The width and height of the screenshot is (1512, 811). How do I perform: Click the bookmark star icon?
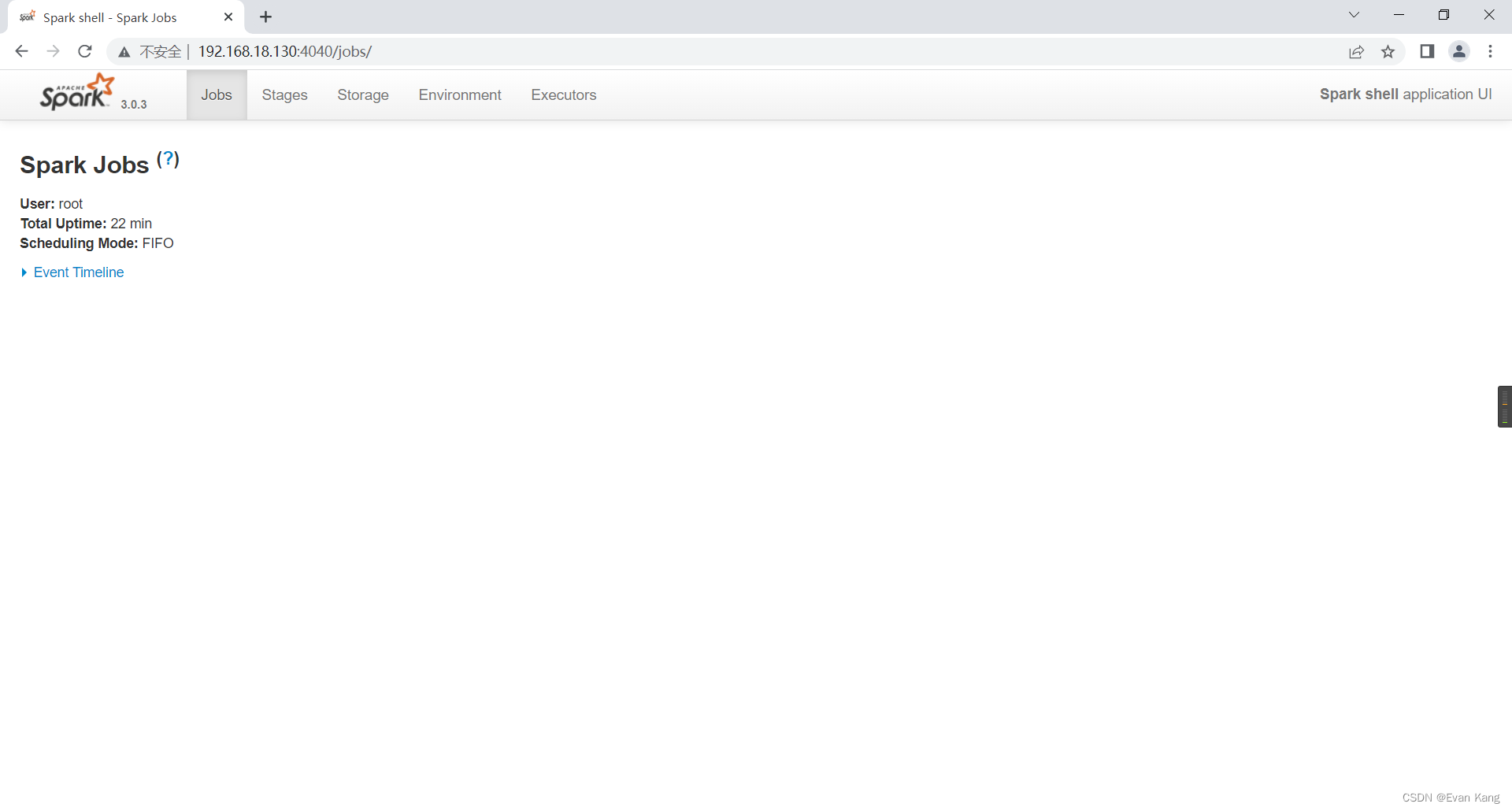pos(1388,51)
